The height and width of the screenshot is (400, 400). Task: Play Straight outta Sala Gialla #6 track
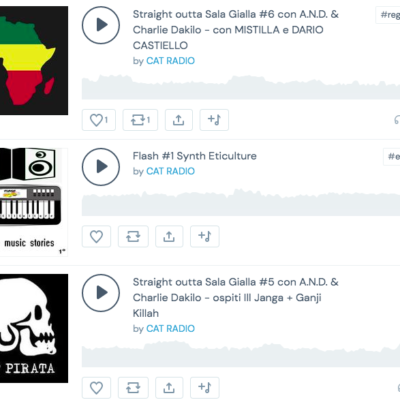pos(101,25)
